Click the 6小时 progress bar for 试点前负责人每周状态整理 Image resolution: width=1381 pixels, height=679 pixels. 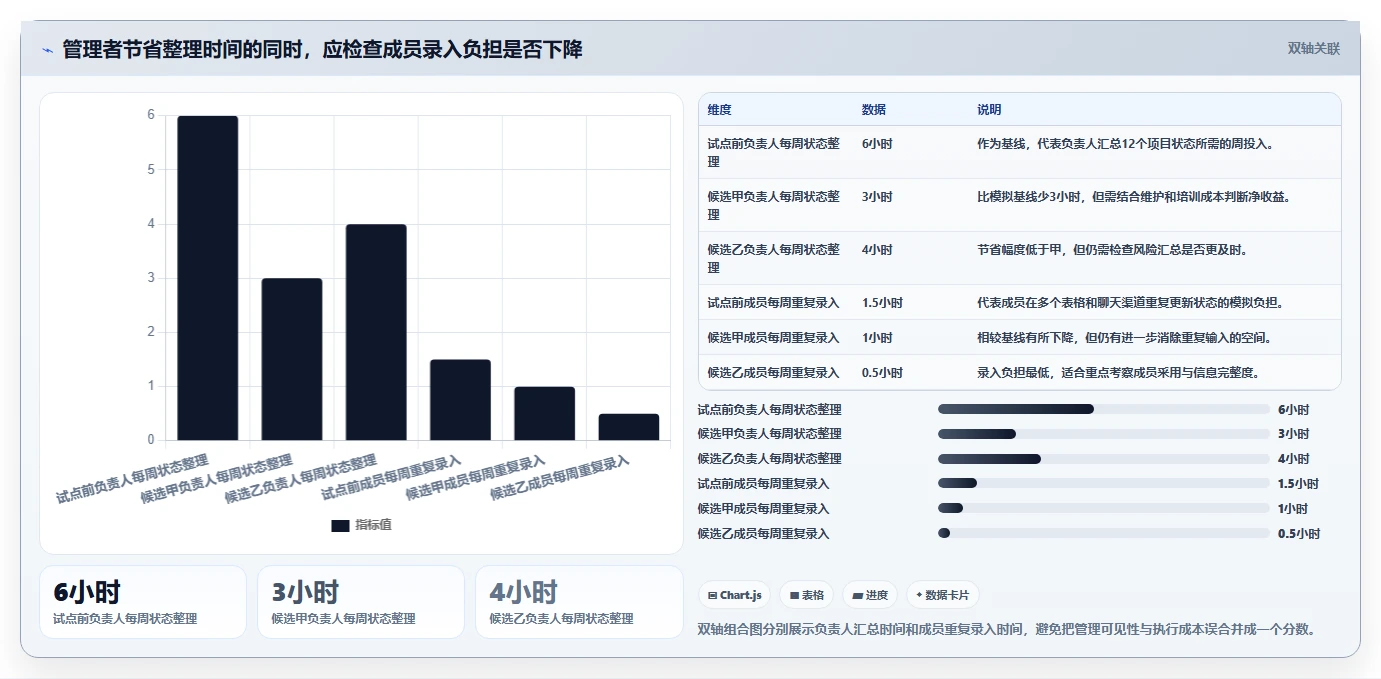[1104, 409]
